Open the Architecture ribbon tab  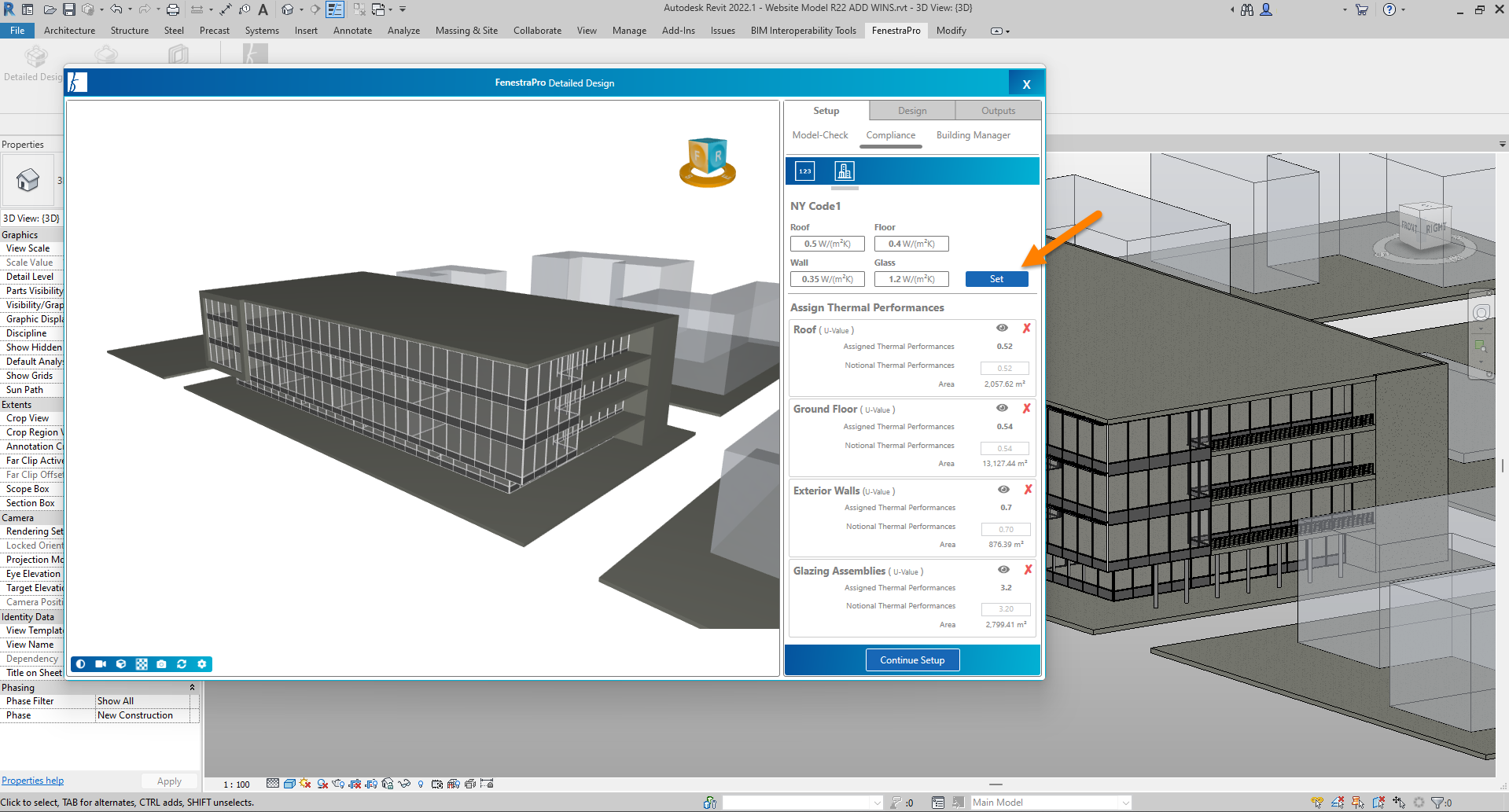(69, 31)
